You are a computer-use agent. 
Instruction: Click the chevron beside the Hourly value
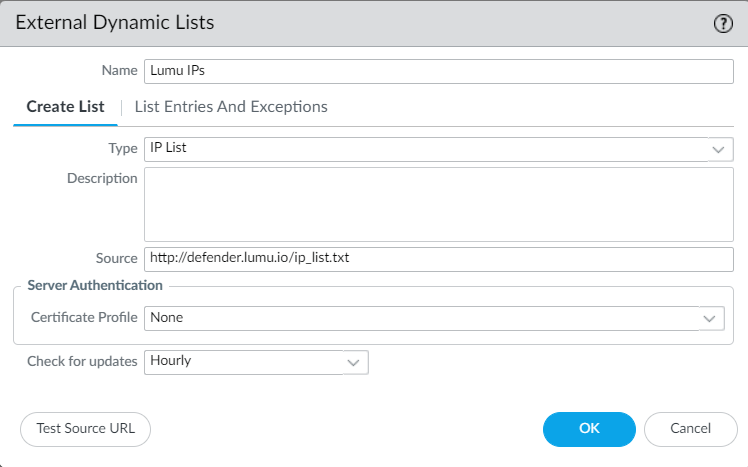pyautogui.click(x=354, y=361)
